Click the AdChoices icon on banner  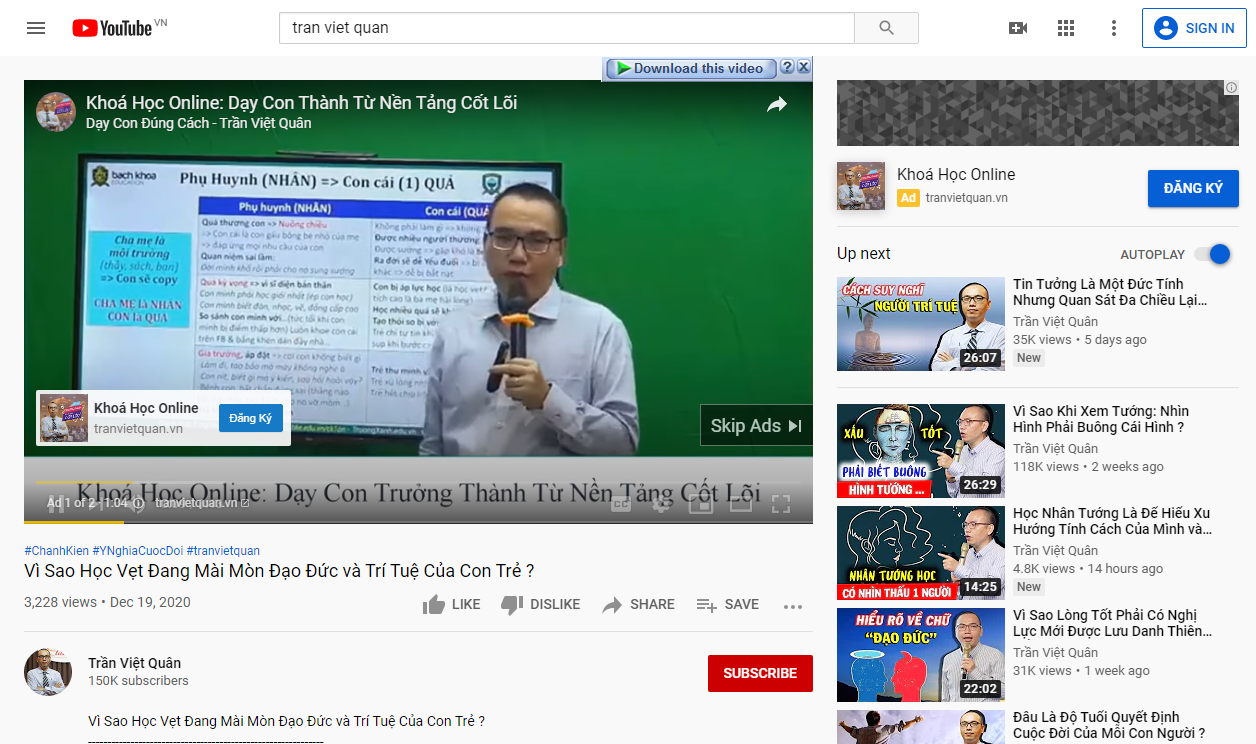pos(1232,88)
